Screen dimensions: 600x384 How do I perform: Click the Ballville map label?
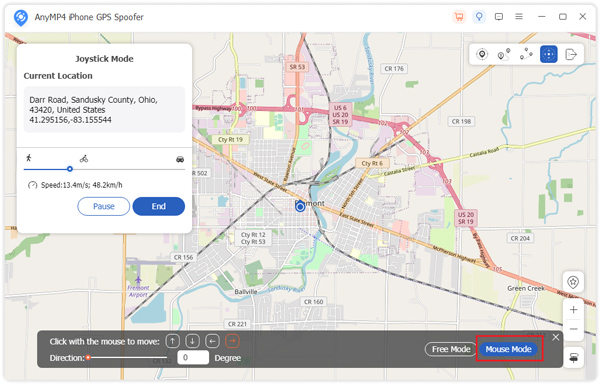coord(246,292)
